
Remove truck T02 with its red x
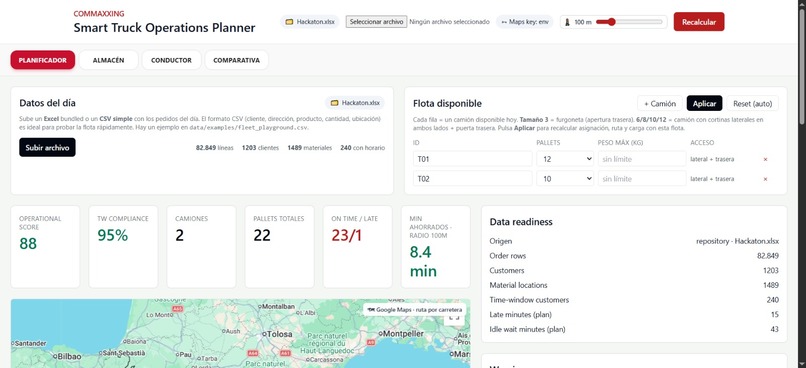click(765, 179)
